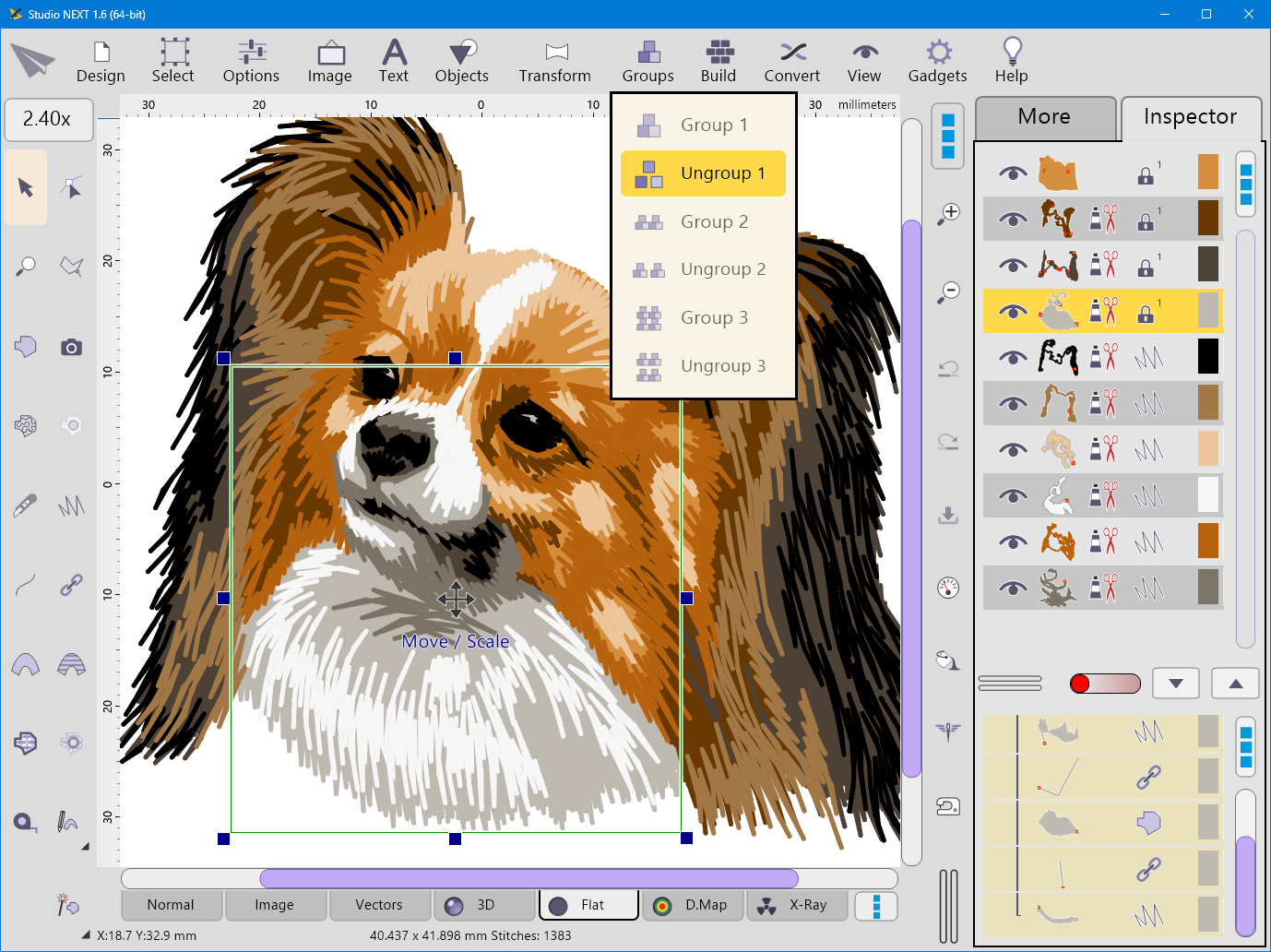
Task: Hide the black stitch object layer
Action: (x=1012, y=357)
